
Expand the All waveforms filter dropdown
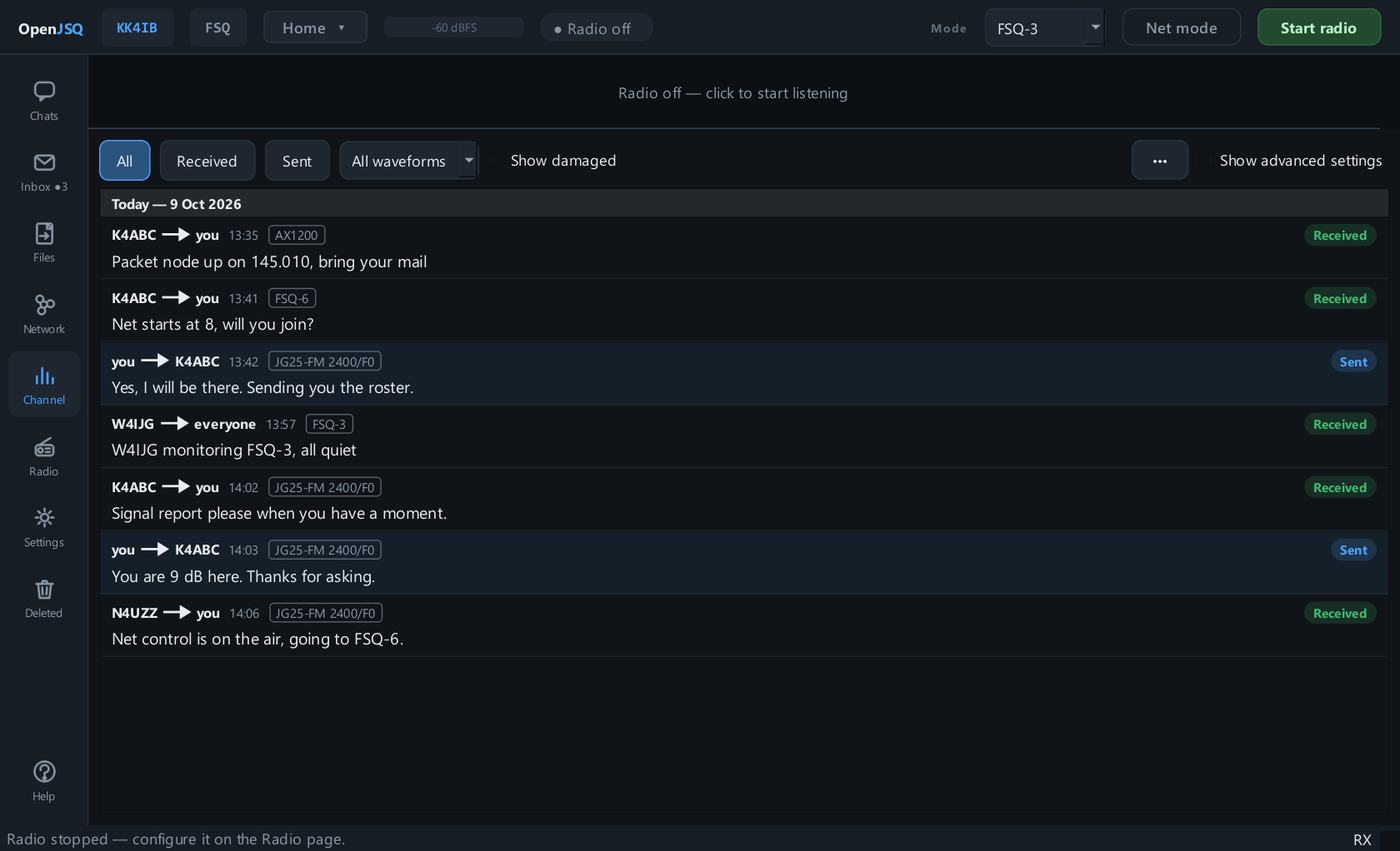coord(409,160)
